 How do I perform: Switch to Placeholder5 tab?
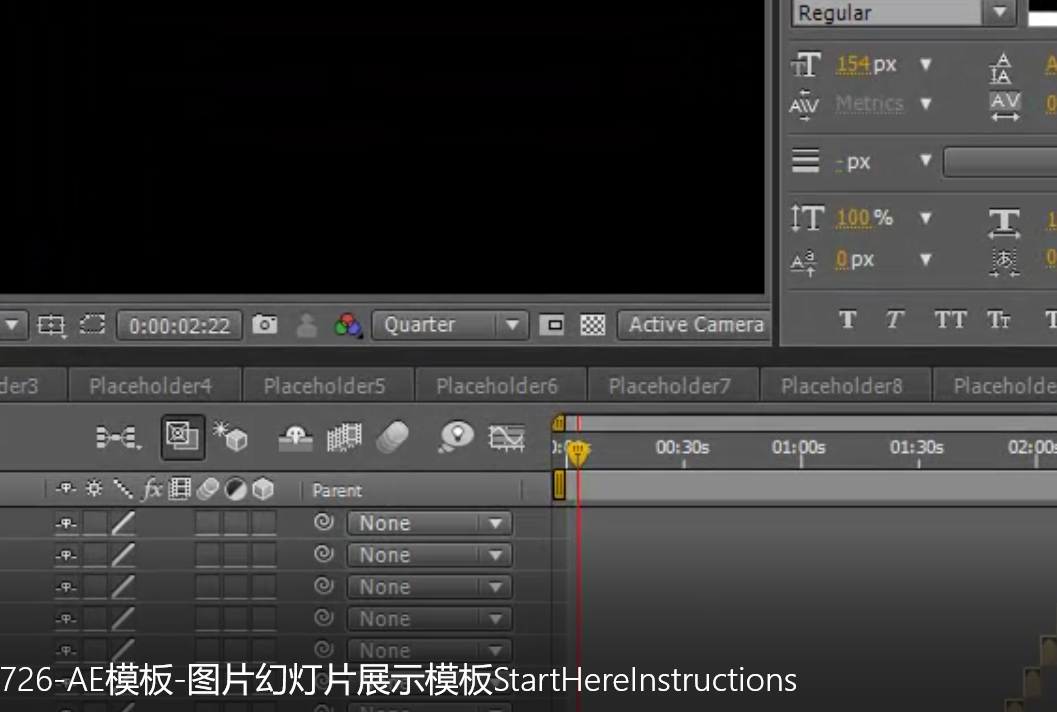328,386
